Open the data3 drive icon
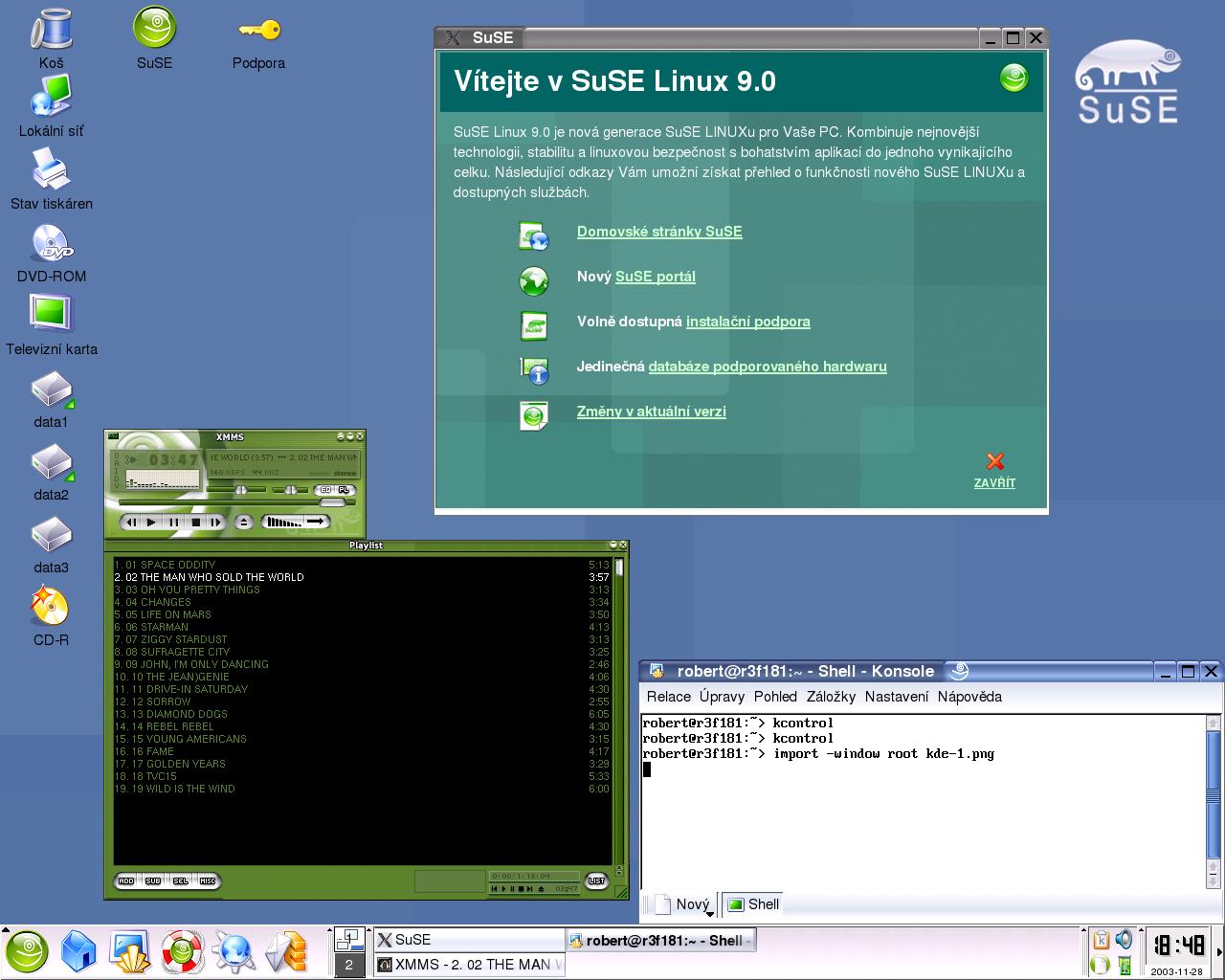The width and height of the screenshot is (1225, 980). point(52,545)
